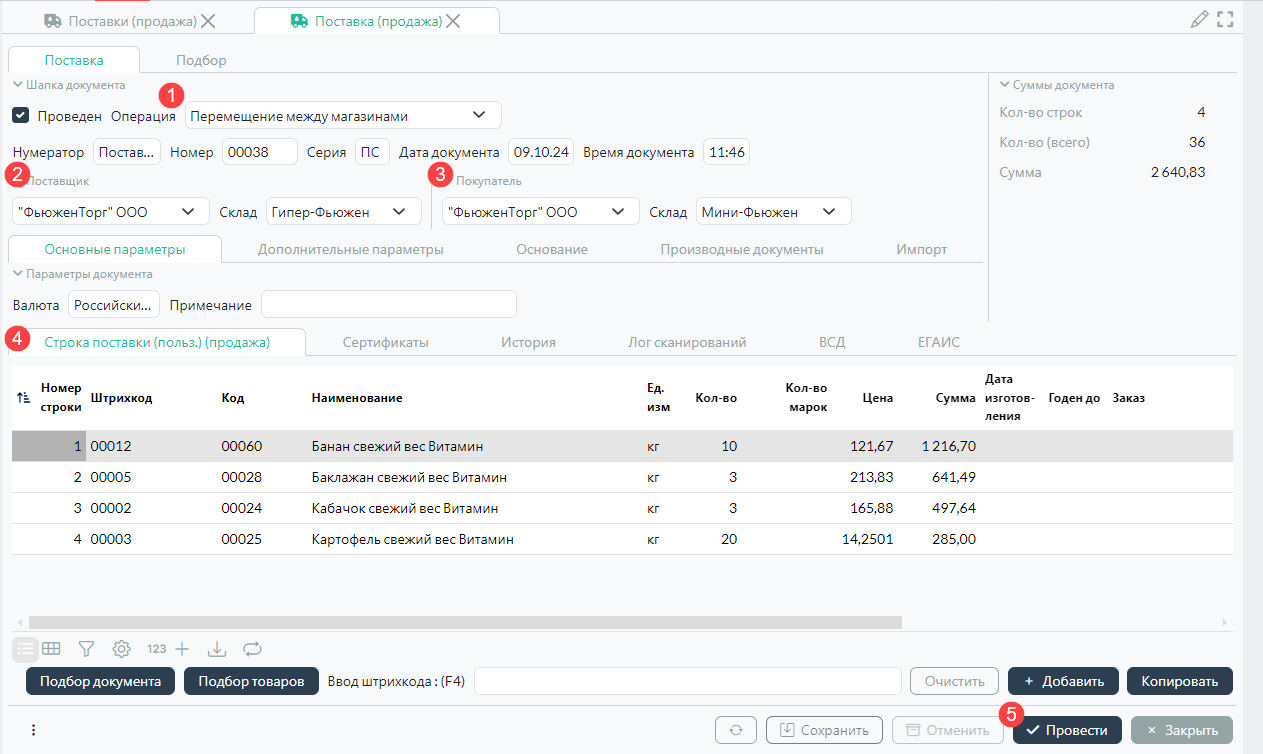The image size is (1263, 754).
Task: Open the Дополнительные параметры tab
Action: (x=350, y=249)
